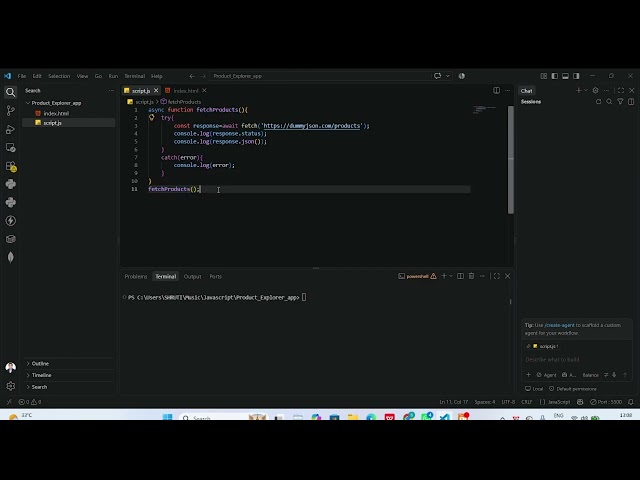The height and width of the screenshot is (480, 640).
Task: Open the Selection menu
Action: 59,76
